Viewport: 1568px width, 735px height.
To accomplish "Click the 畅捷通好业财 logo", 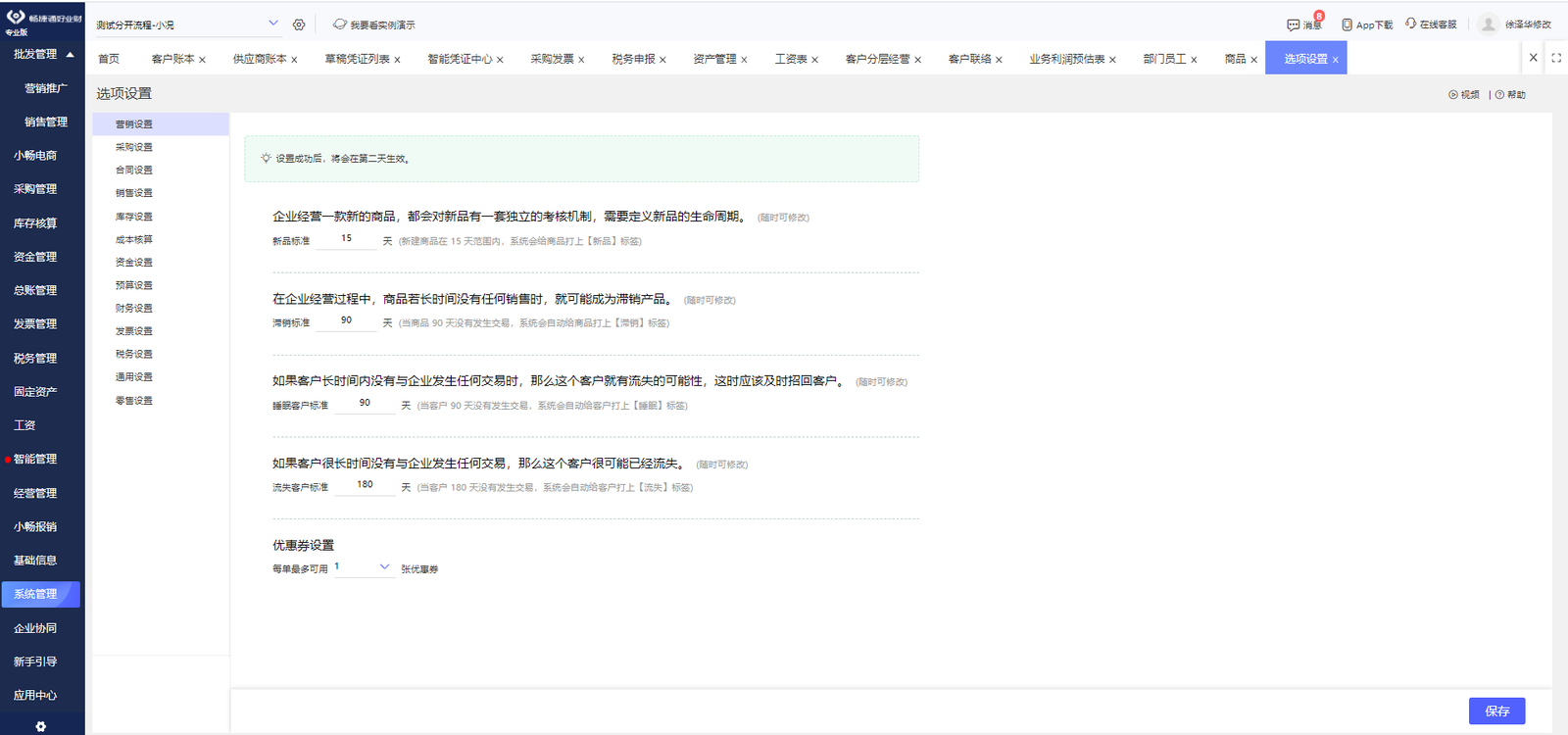I will pos(42,20).
